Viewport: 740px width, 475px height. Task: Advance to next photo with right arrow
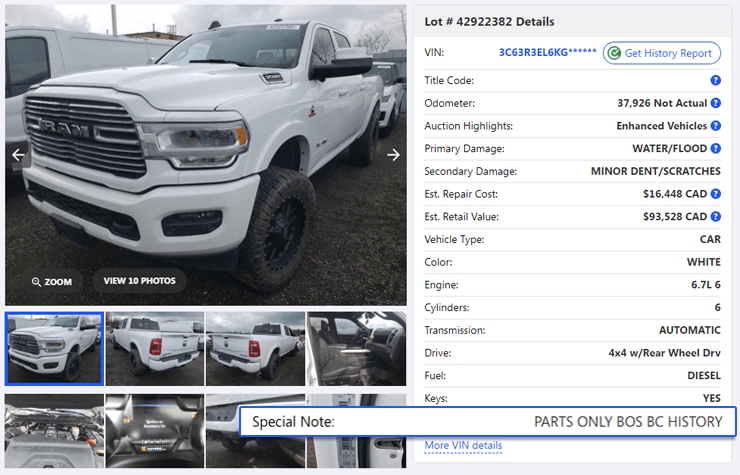point(393,154)
